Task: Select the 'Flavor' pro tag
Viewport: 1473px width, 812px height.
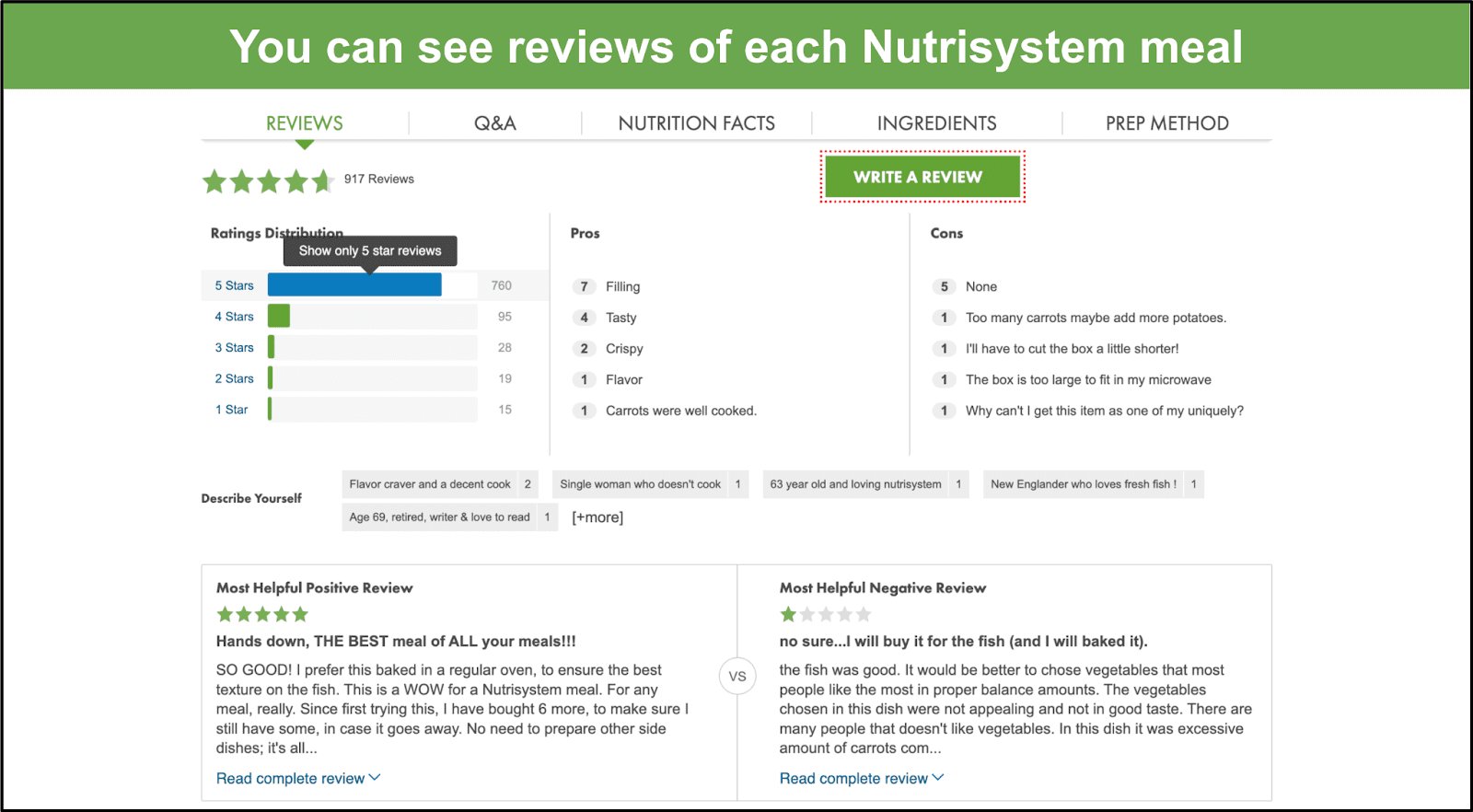Action: pyautogui.click(x=624, y=379)
